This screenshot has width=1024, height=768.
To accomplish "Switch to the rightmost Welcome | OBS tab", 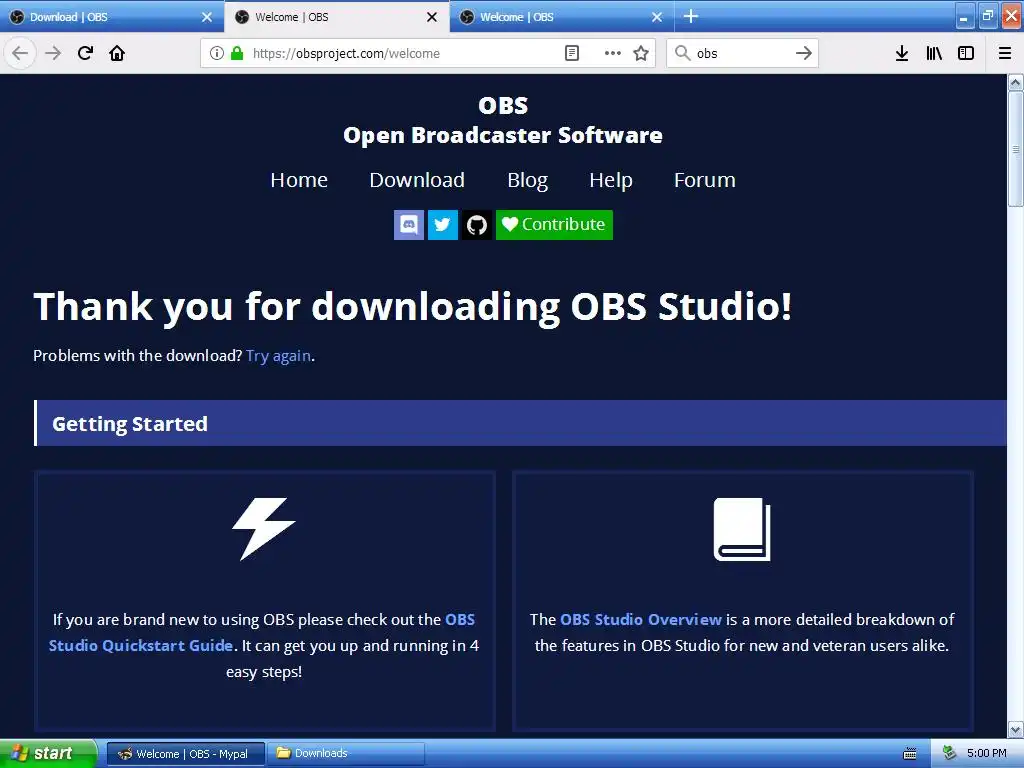I will coord(562,17).
